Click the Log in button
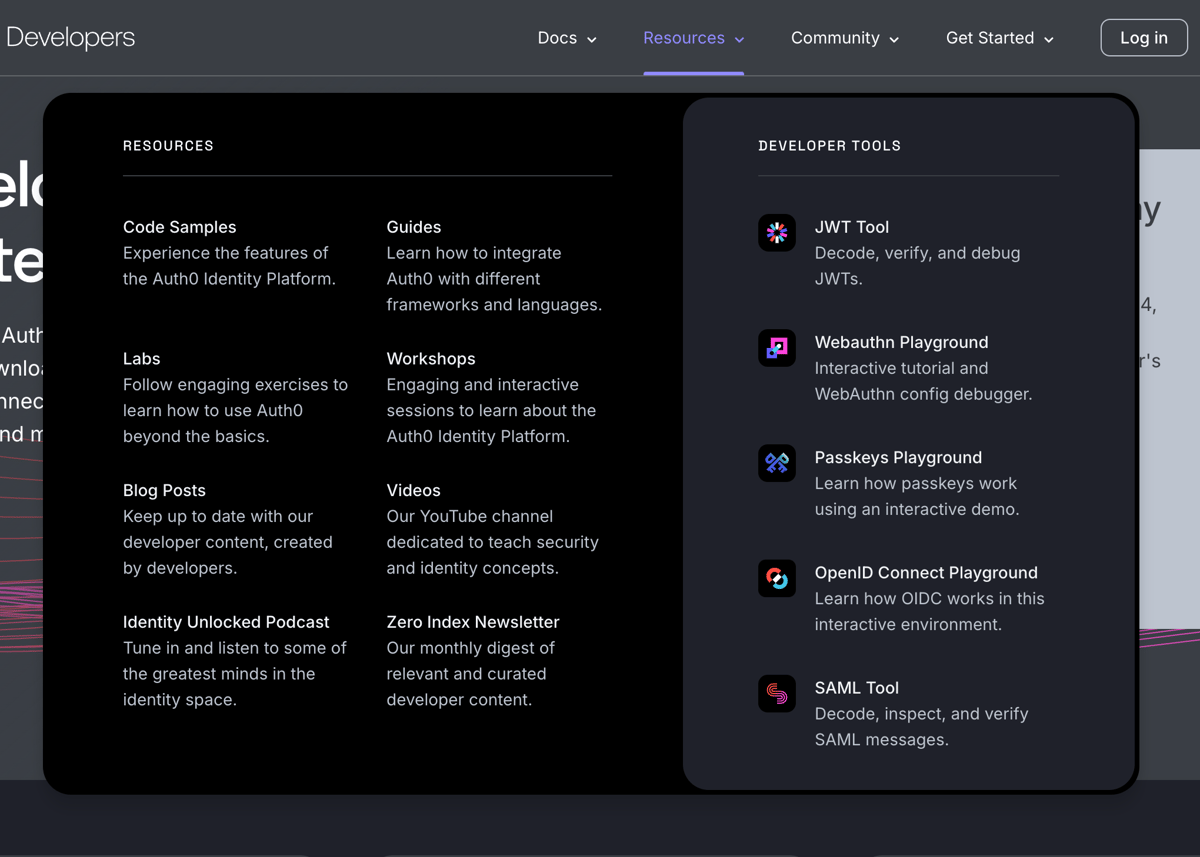 (x=1144, y=37)
